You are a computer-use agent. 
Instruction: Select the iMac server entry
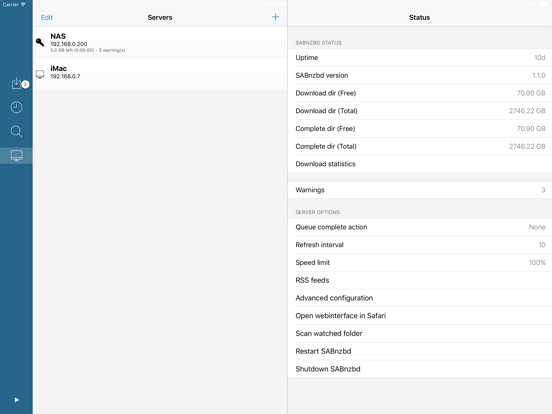point(160,75)
